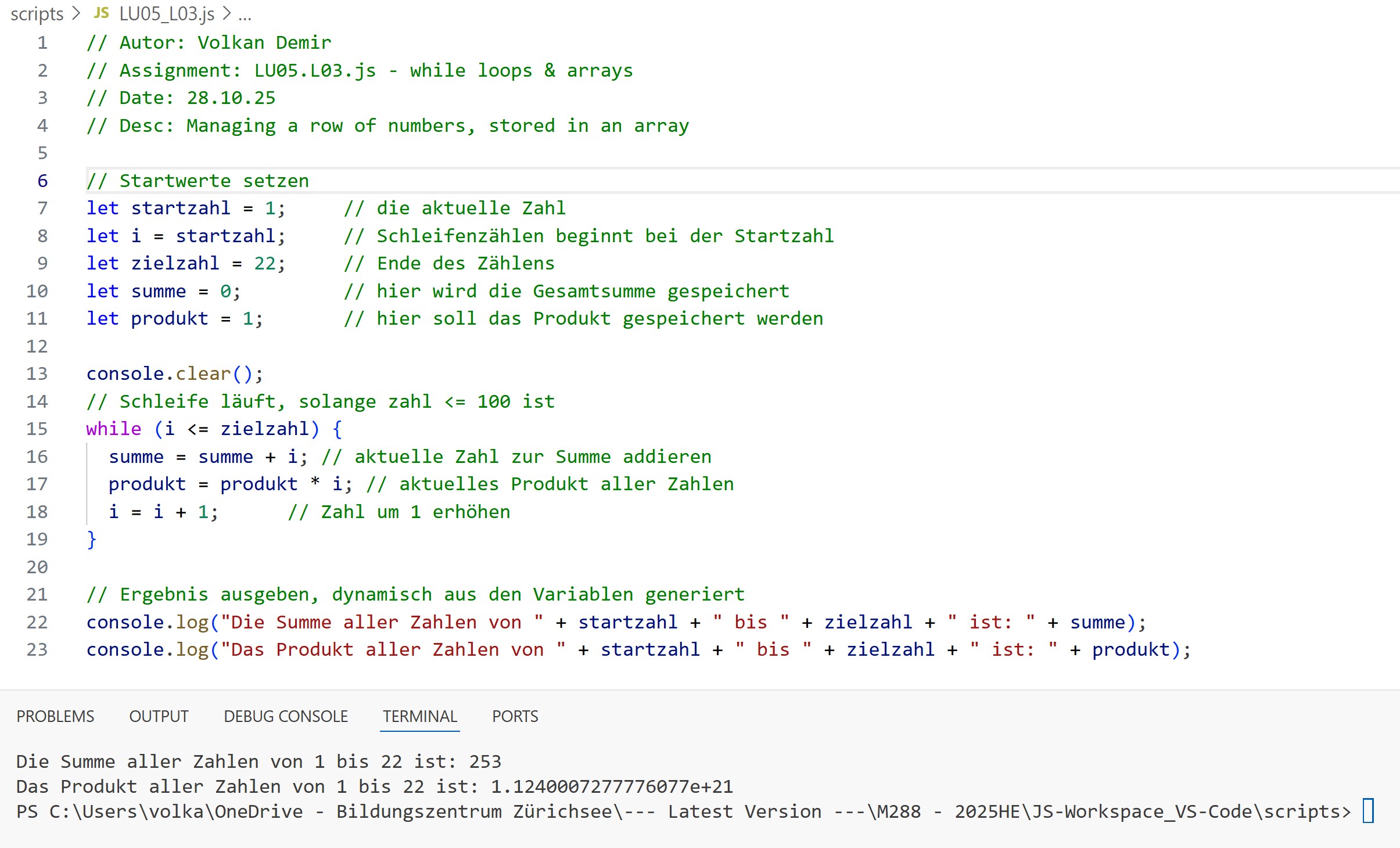Click the Summe output line in terminal
This screenshot has height=848, width=1400.
tap(259, 761)
